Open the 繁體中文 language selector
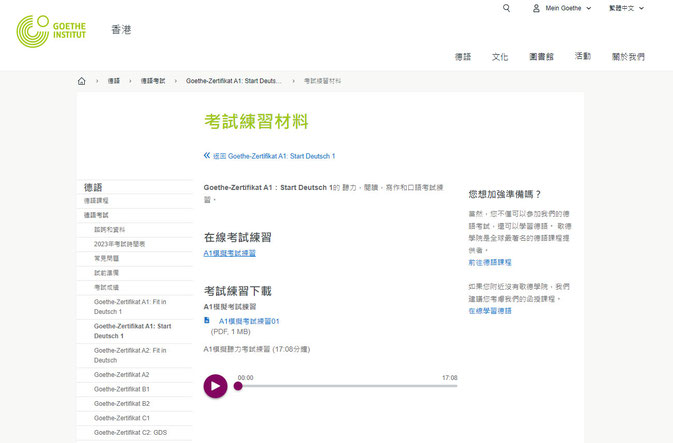The height and width of the screenshot is (443, 673). click(x=626, y=8)
